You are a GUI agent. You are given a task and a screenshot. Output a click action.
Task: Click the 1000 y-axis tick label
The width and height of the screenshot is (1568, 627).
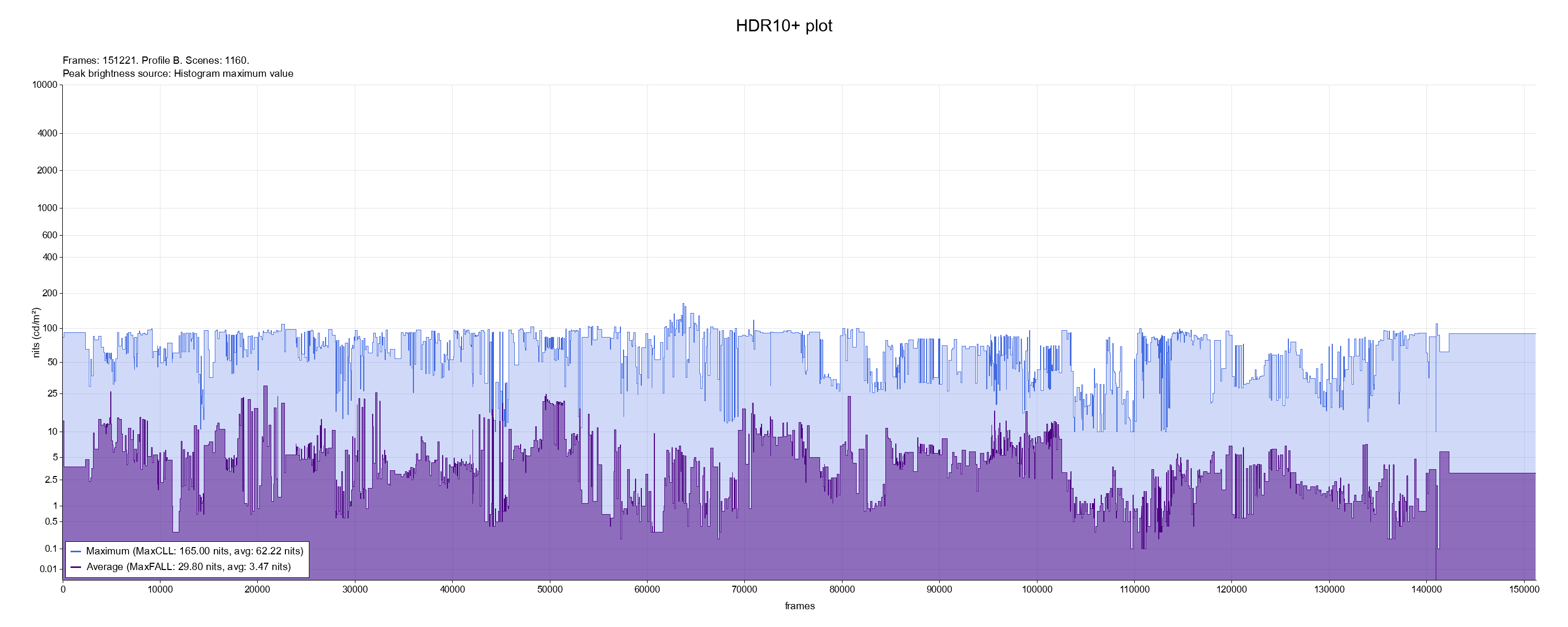coord(47,208)
